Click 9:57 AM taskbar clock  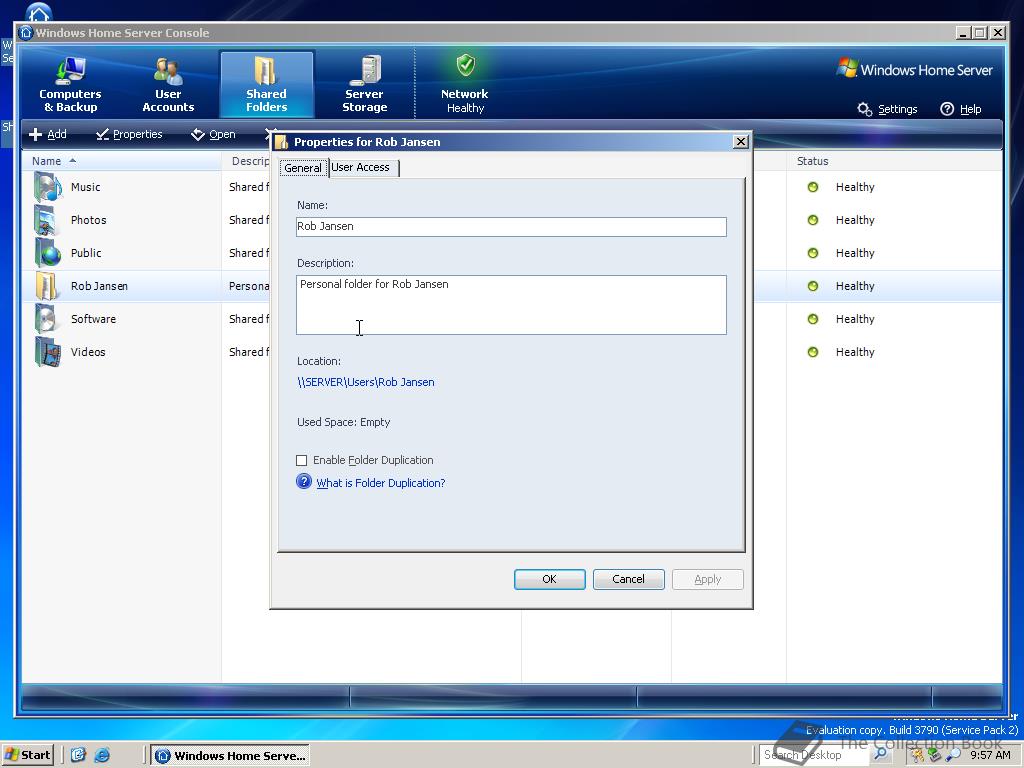point(990,755)
